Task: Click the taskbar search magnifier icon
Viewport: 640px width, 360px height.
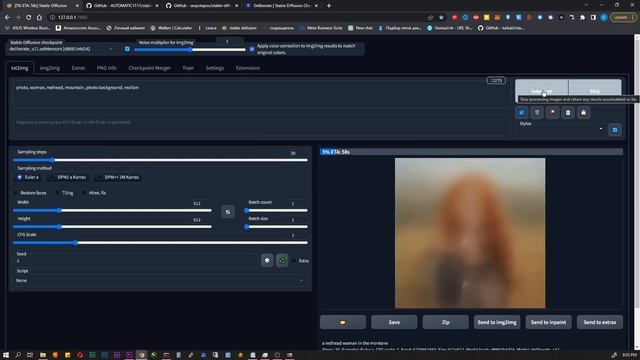Action: tap(18, 355)
